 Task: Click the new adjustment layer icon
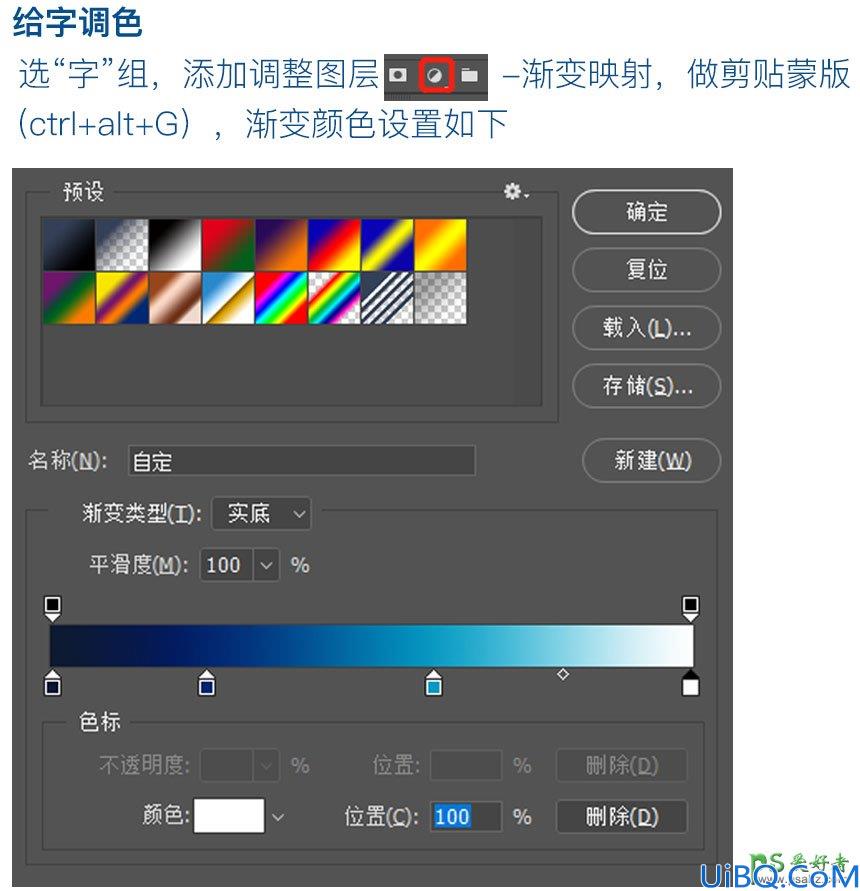point(435,76)
